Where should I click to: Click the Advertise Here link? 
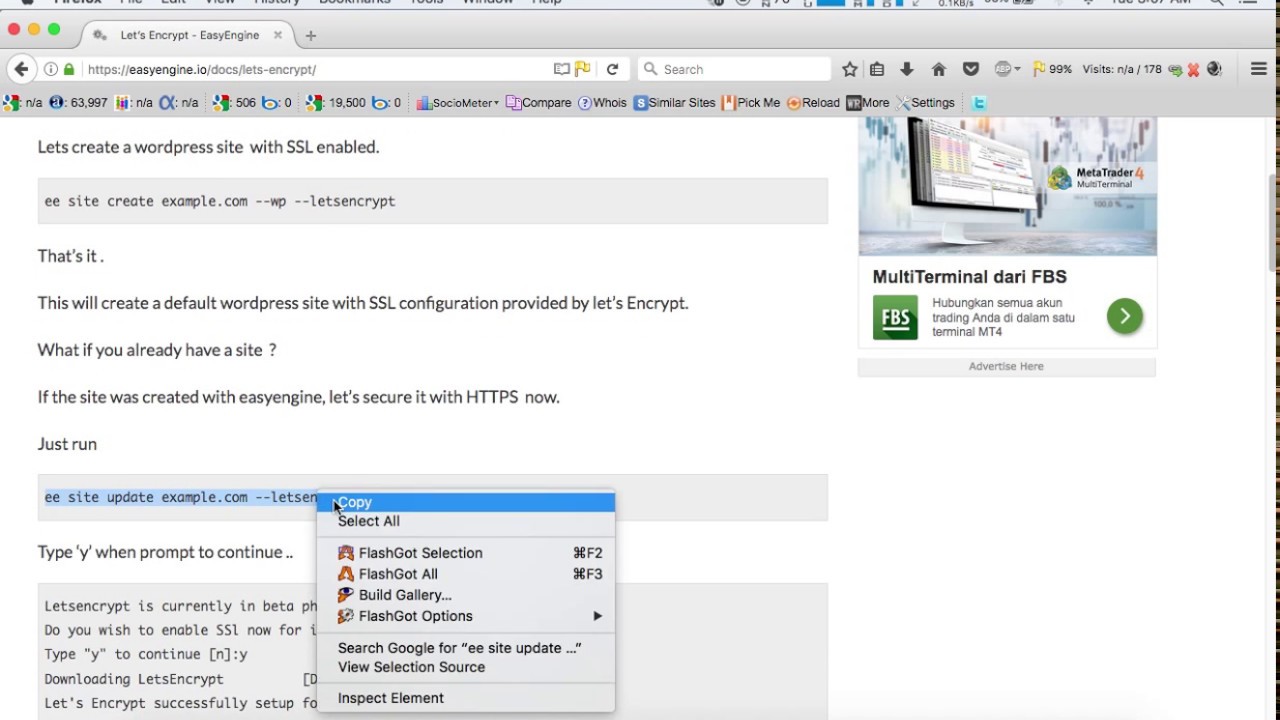pos(1006,366)
